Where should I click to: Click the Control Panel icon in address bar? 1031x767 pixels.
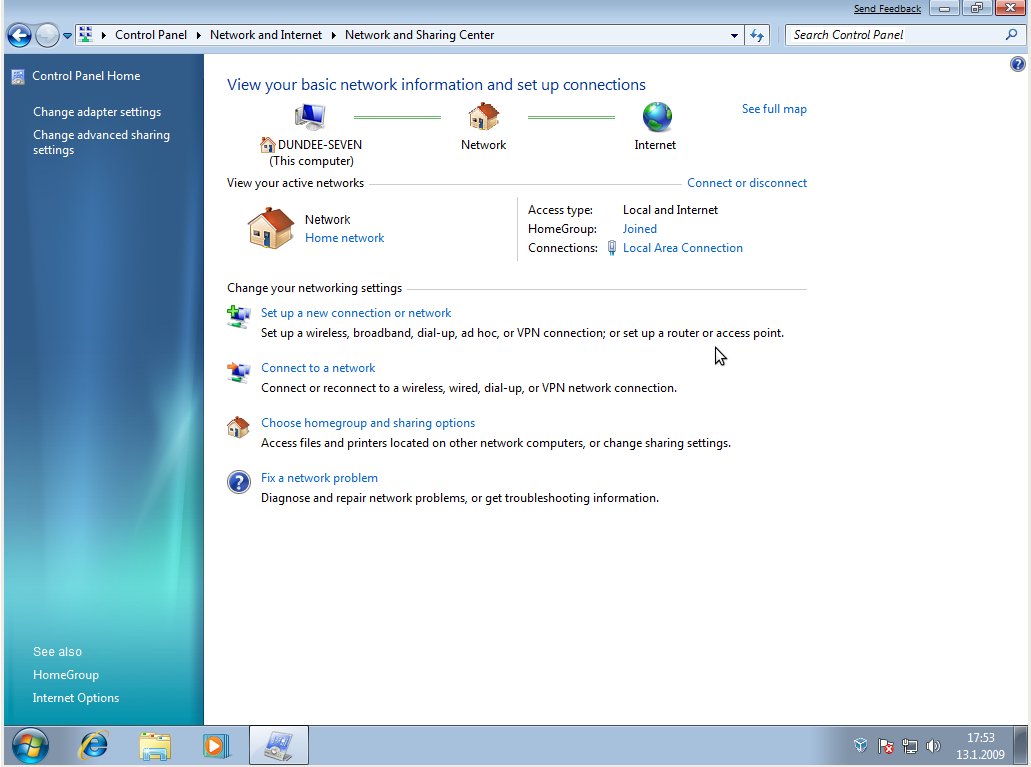tap(85, 35)
